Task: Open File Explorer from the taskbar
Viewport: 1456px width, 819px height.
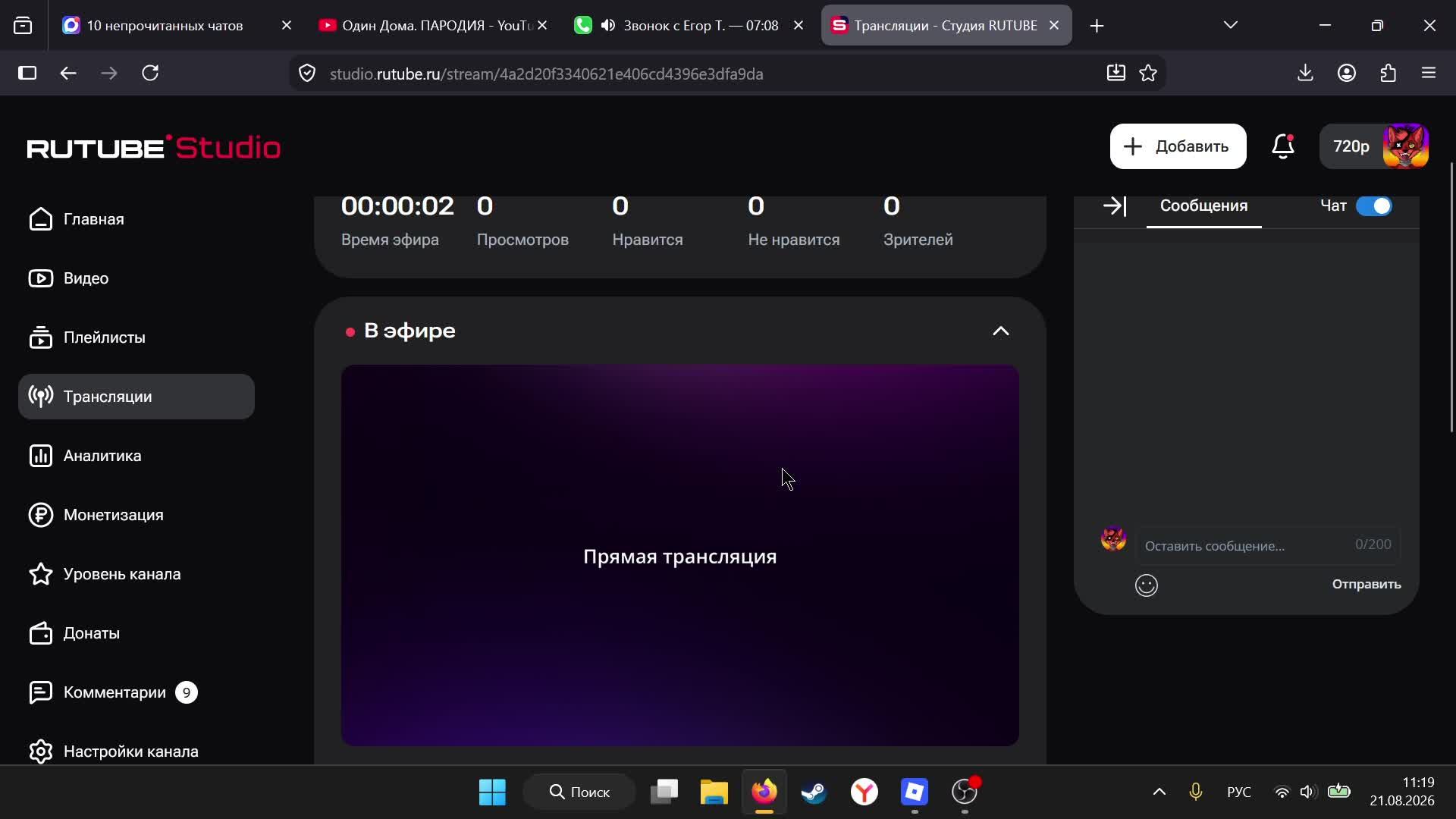Action: pyautogui.click(x=714, y=792)
